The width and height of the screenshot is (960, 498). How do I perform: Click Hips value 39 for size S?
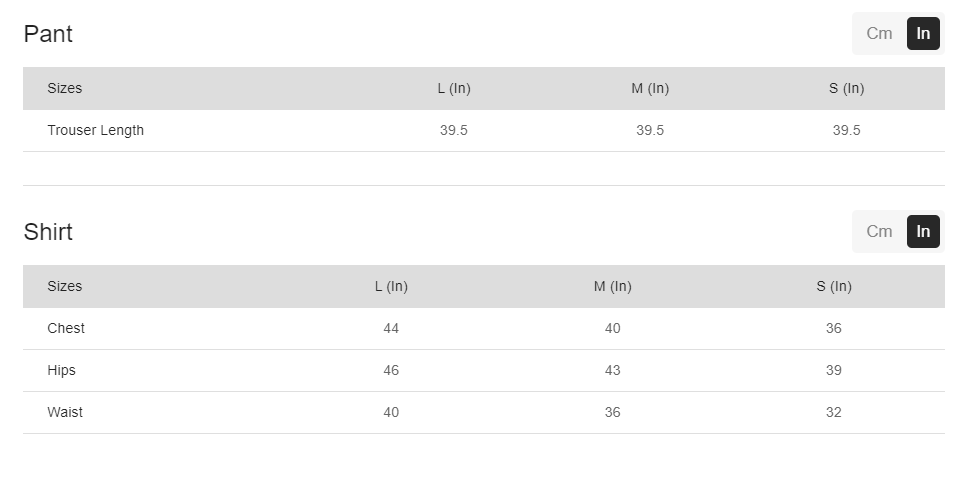[x=834, y=370]
